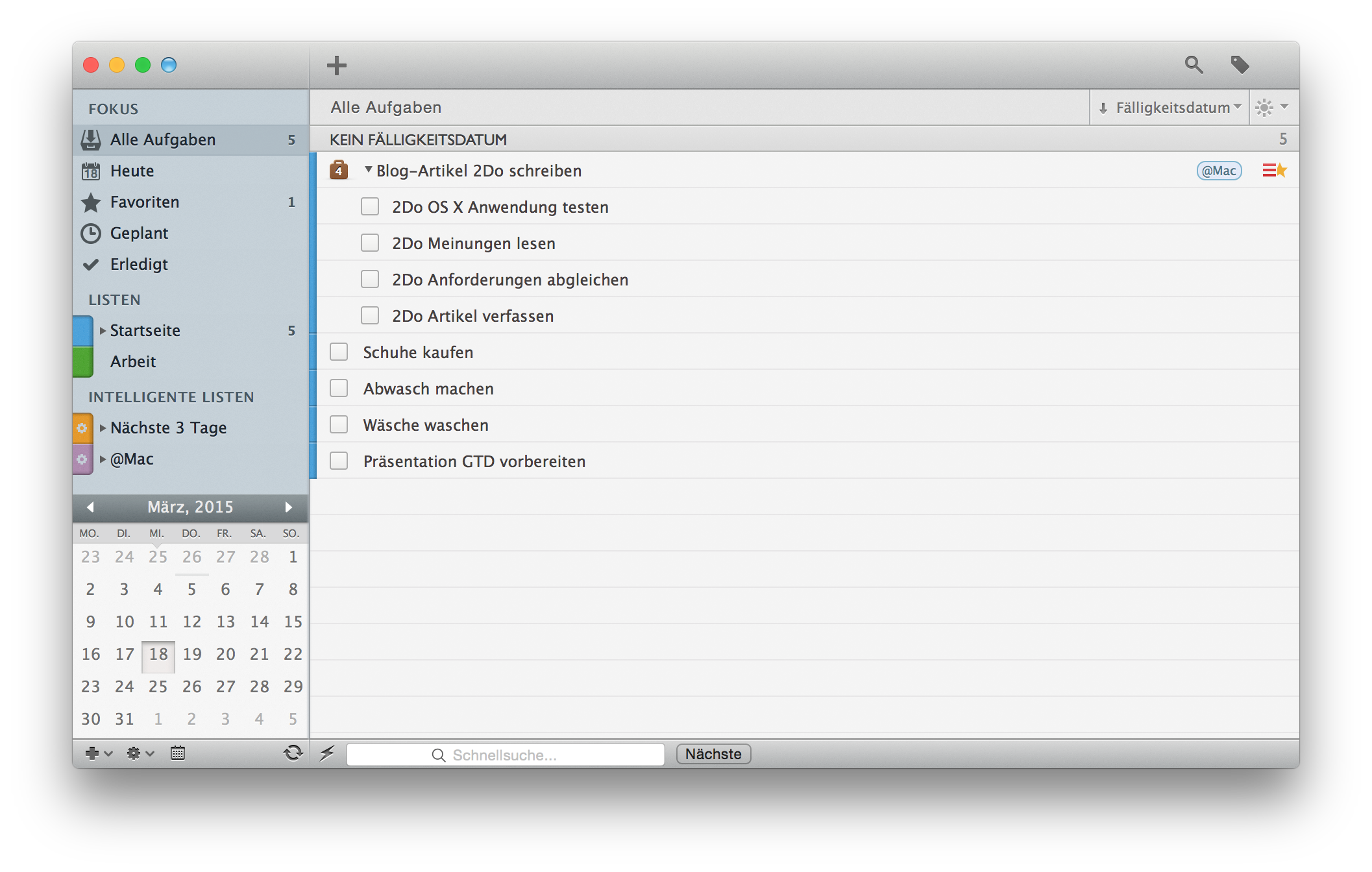1372x872 pixels.
Task: Toggle the mini calendar icon in bottom bar
Action: (178, 753)
